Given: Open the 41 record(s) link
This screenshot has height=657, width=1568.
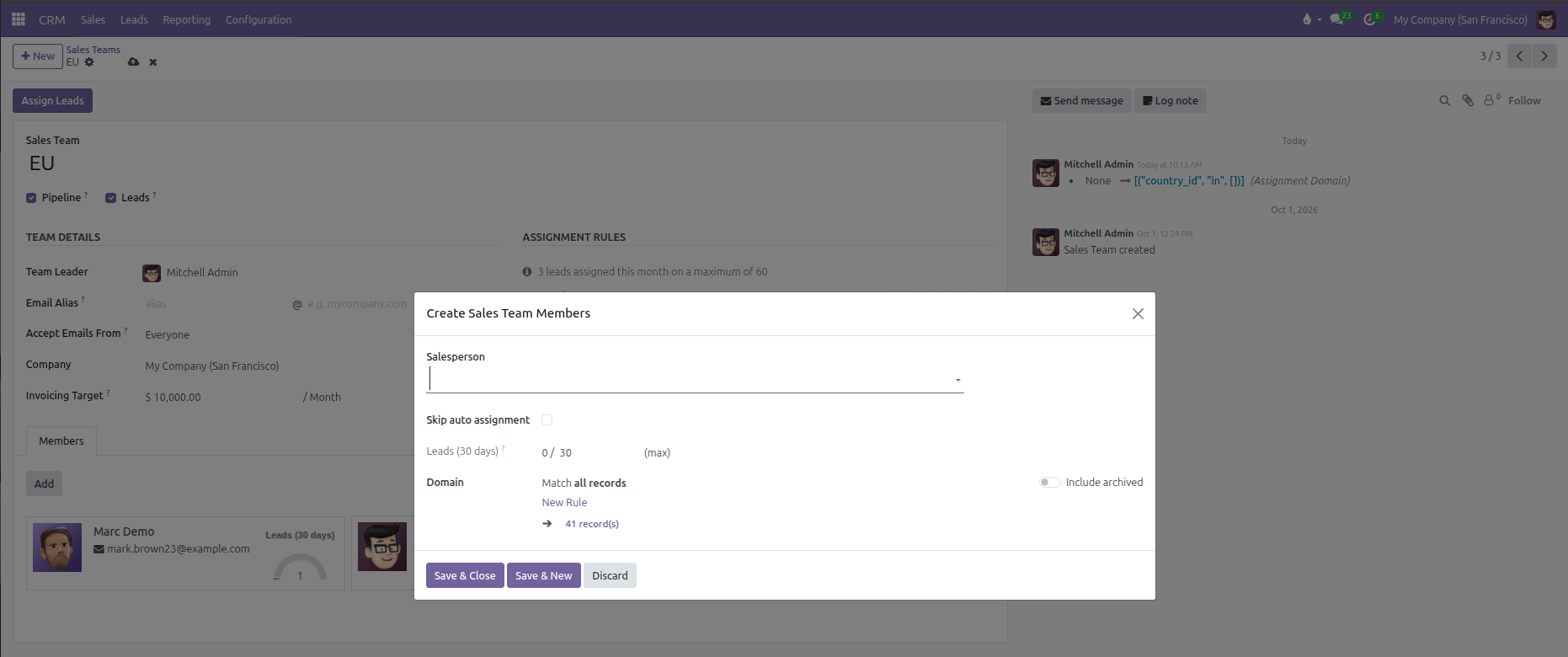Looking at the screenshot, I should (592, 524).
